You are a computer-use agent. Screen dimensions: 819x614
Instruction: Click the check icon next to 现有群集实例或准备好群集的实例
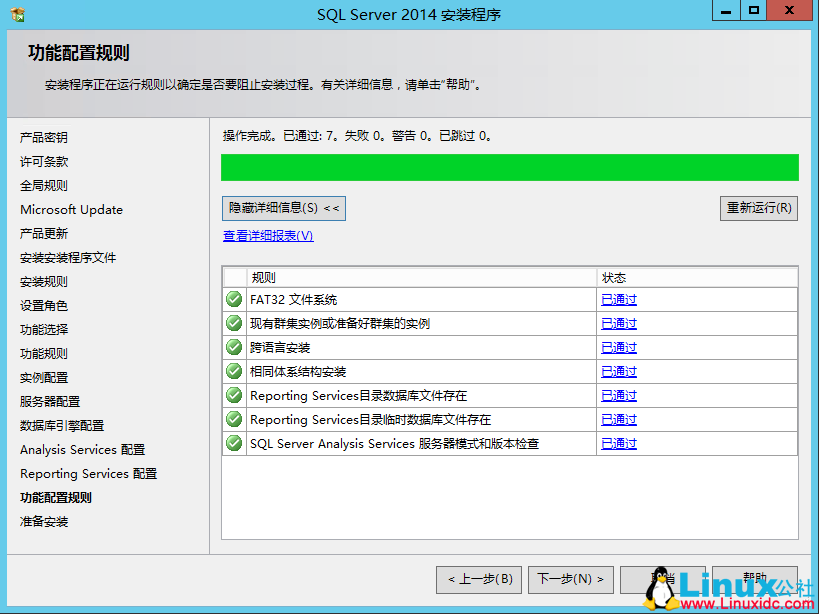233,323
